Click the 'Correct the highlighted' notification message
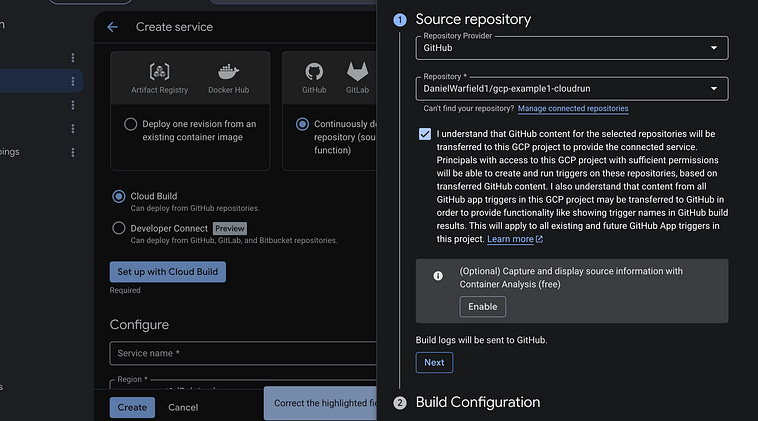This screenshot has height=421, width=758. (320, 403)
